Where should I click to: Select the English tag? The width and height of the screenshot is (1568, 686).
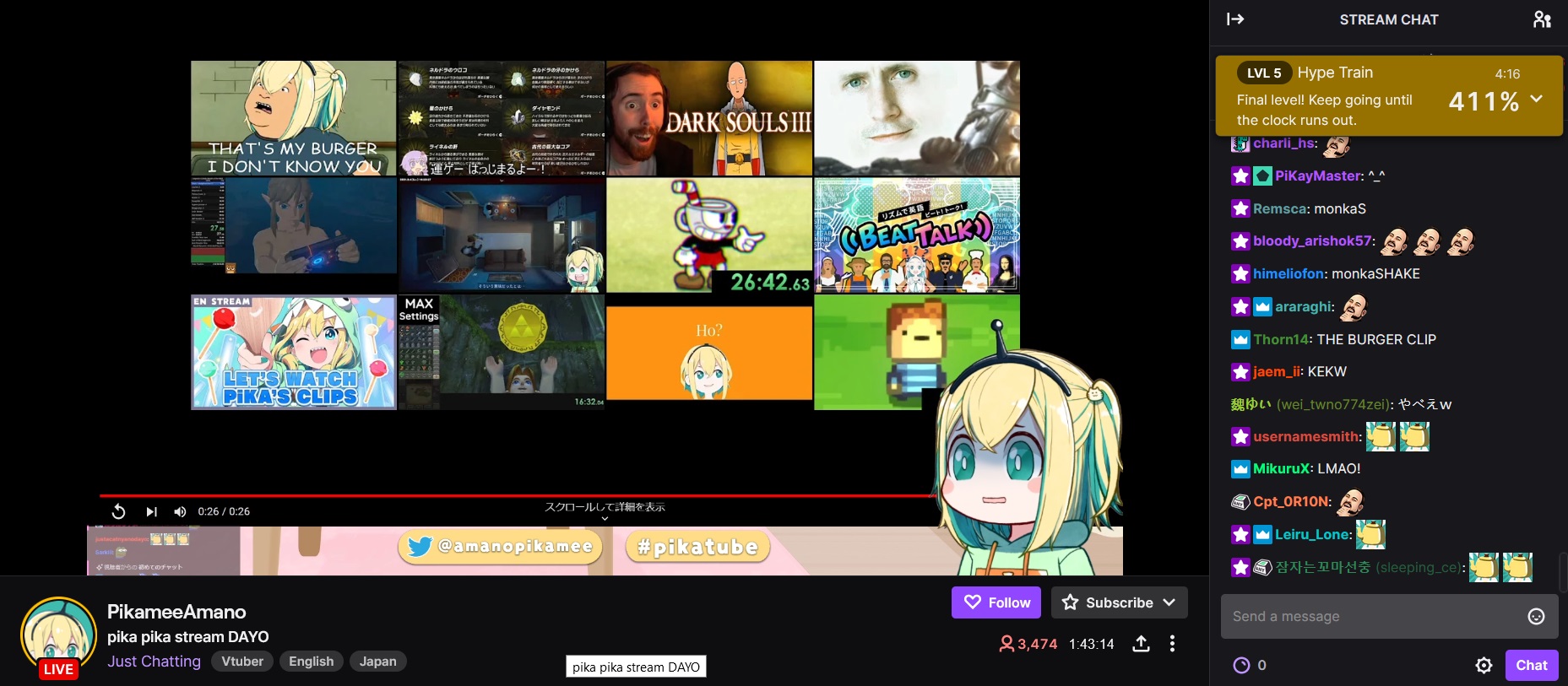312,662
